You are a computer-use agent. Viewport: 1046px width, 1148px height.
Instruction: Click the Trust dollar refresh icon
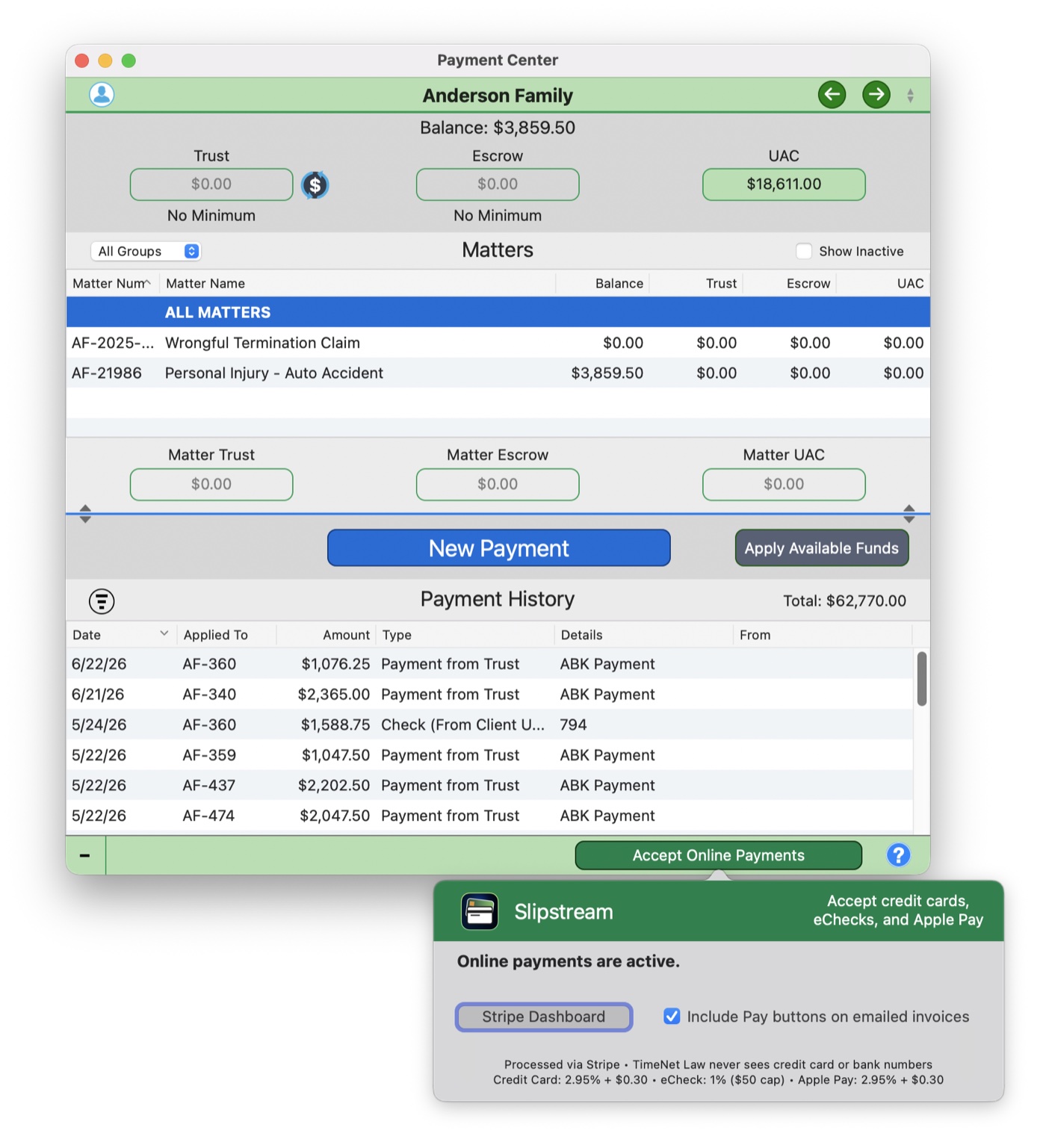315,185
